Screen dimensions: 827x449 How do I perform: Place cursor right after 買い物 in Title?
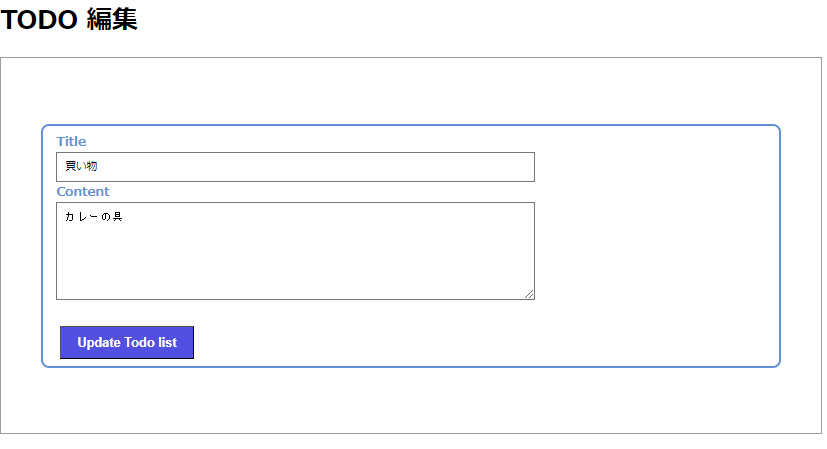(99, 167)
